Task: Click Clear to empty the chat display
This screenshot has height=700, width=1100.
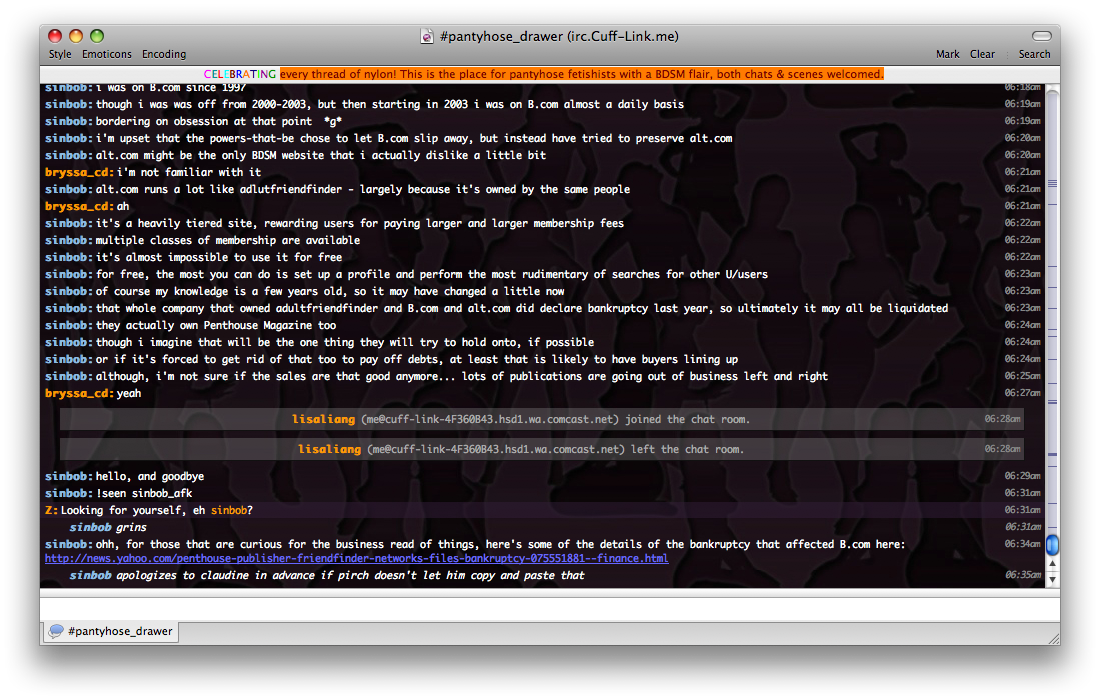Action: coord(982,54)
